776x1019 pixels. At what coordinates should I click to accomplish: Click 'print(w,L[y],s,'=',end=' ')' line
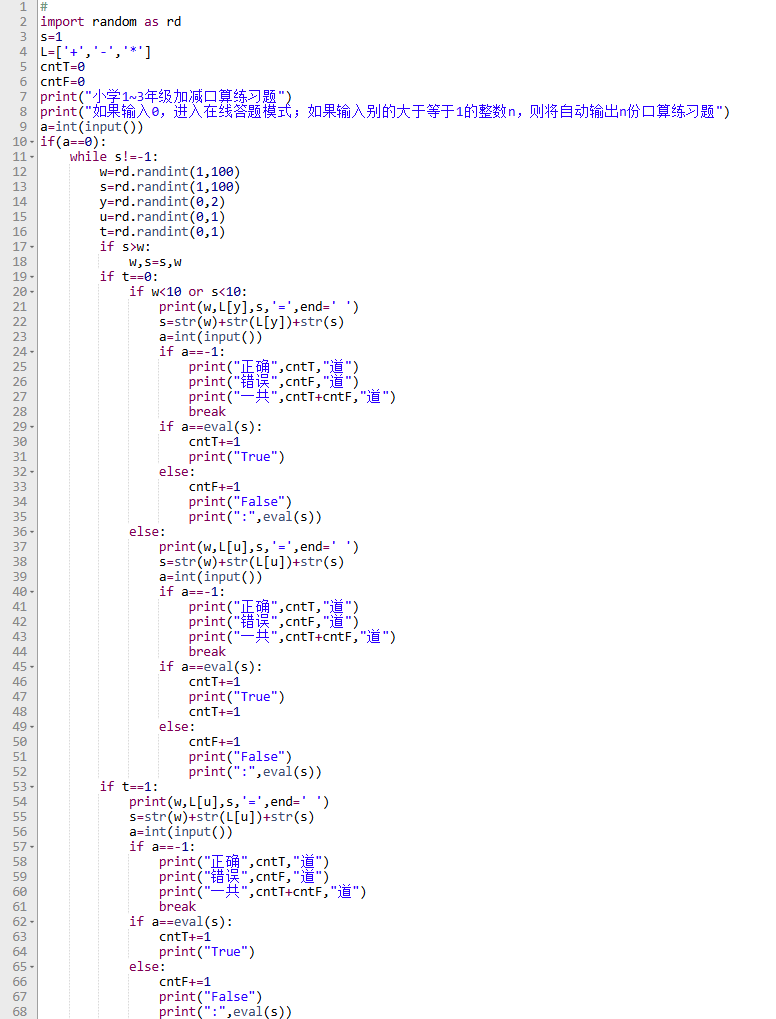259,307
